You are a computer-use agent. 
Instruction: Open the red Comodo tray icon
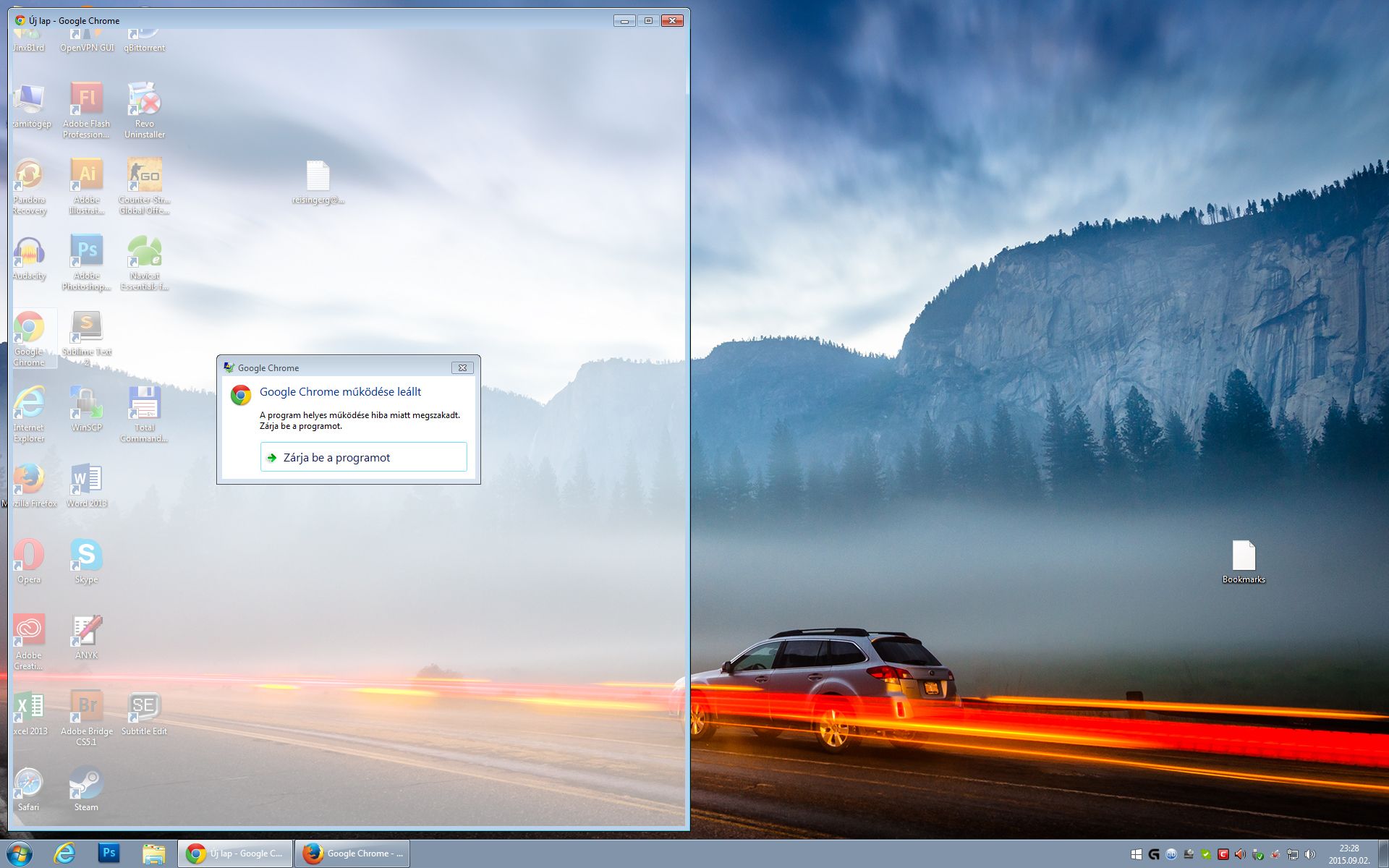pos(1223,854)
